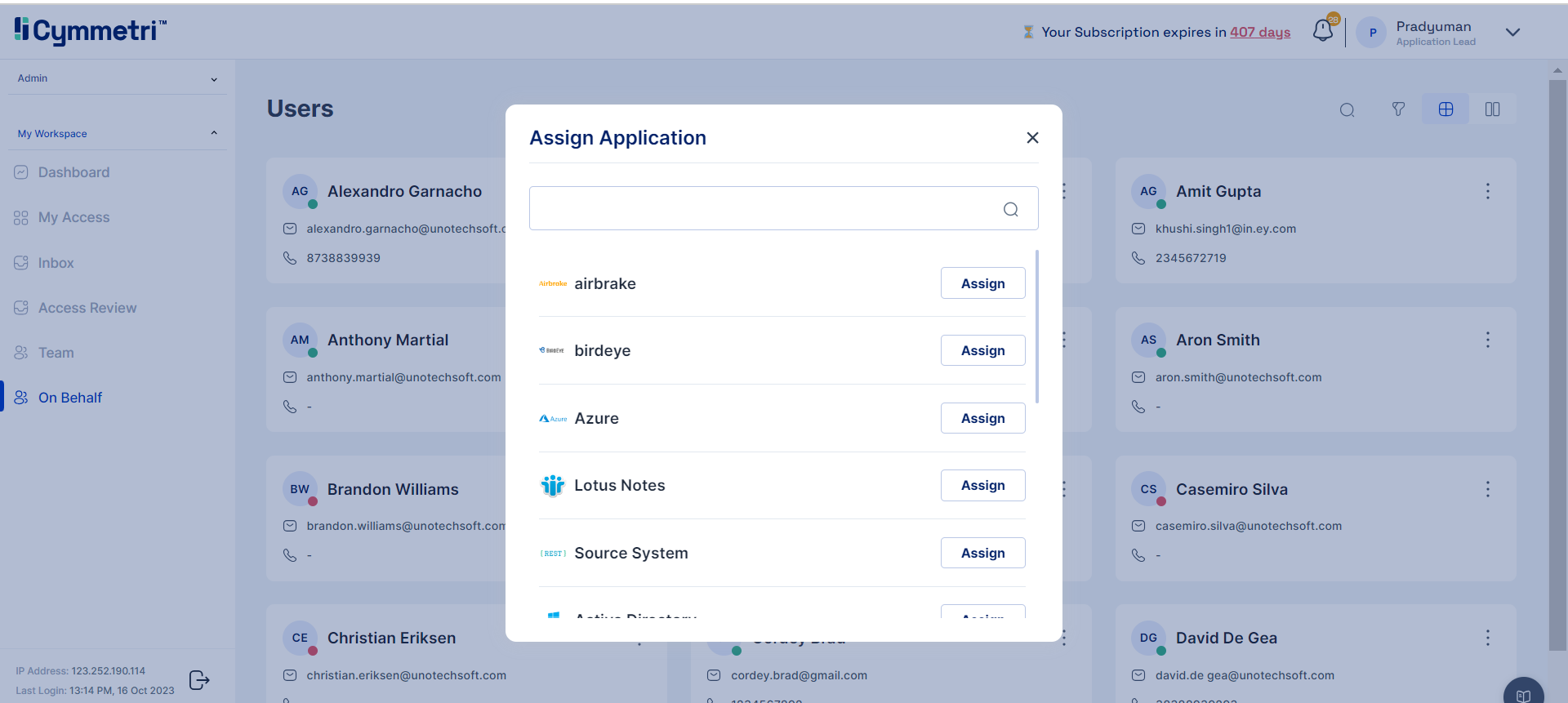The image size is (1568, 703).
Task: Click the search magnifier in the Assign Application field
Action: pos(1010,210)
